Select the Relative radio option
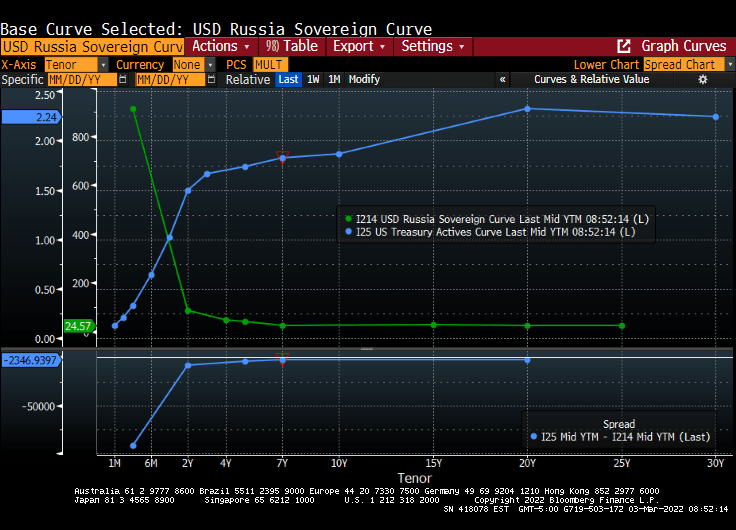Viewport: 736px width, 530px height. (x=248, y=79)
